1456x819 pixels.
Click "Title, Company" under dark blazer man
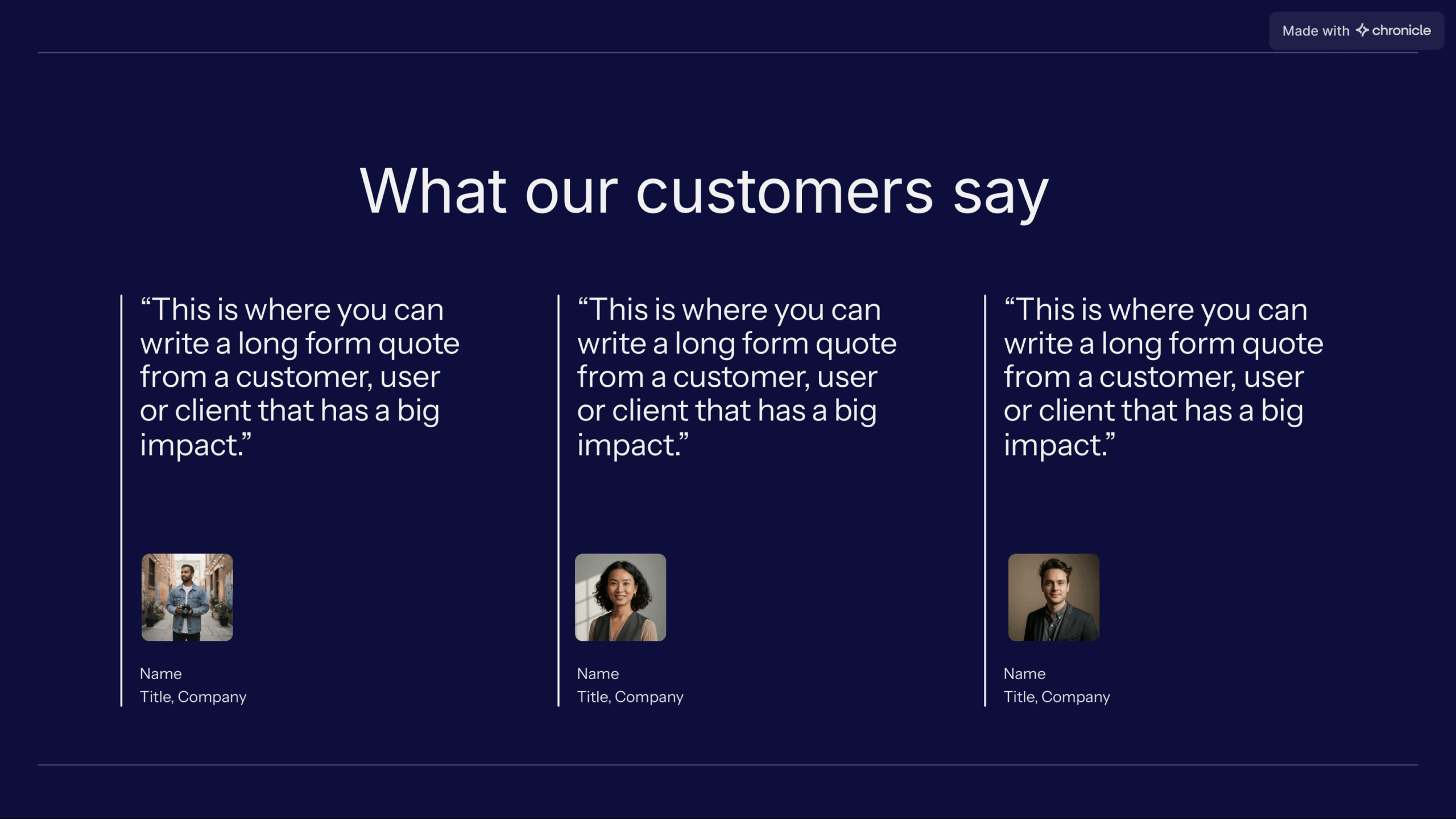coord(1057,697)
